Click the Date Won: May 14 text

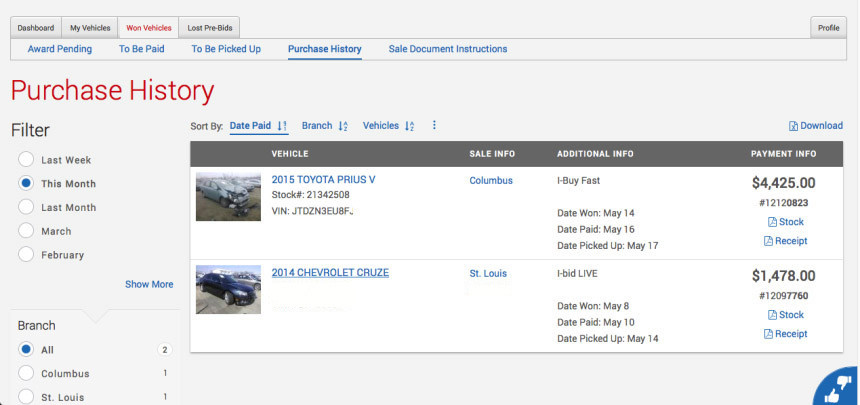click(x=596, y=213)
